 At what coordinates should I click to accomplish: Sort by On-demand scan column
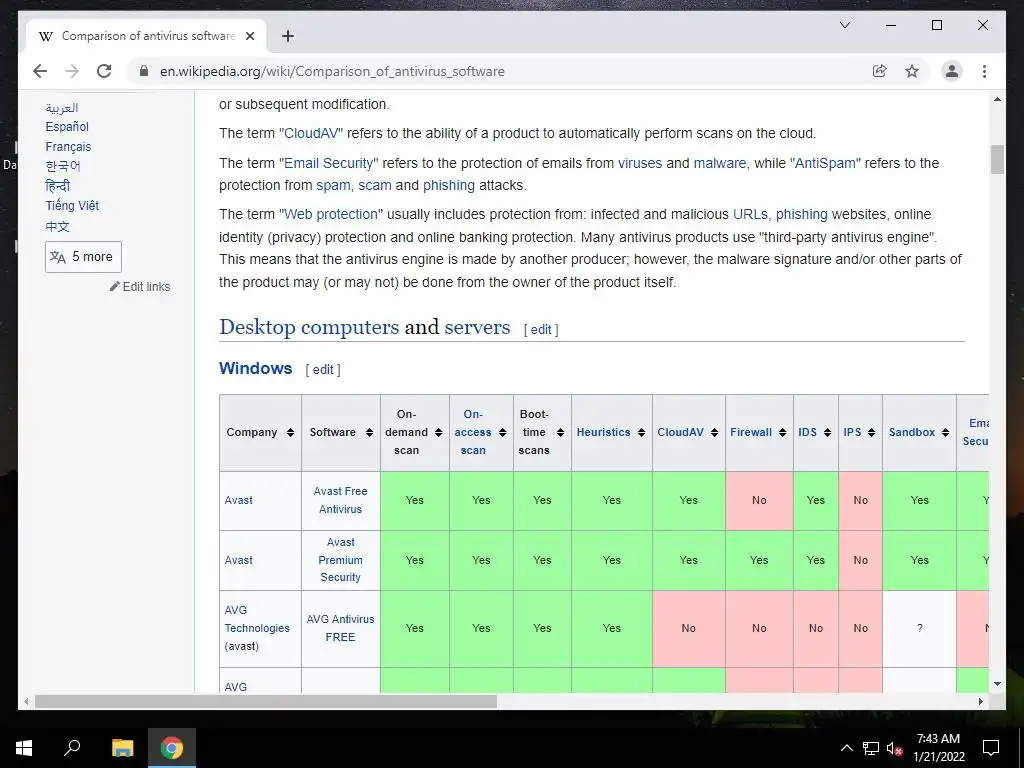coord(438,432)
